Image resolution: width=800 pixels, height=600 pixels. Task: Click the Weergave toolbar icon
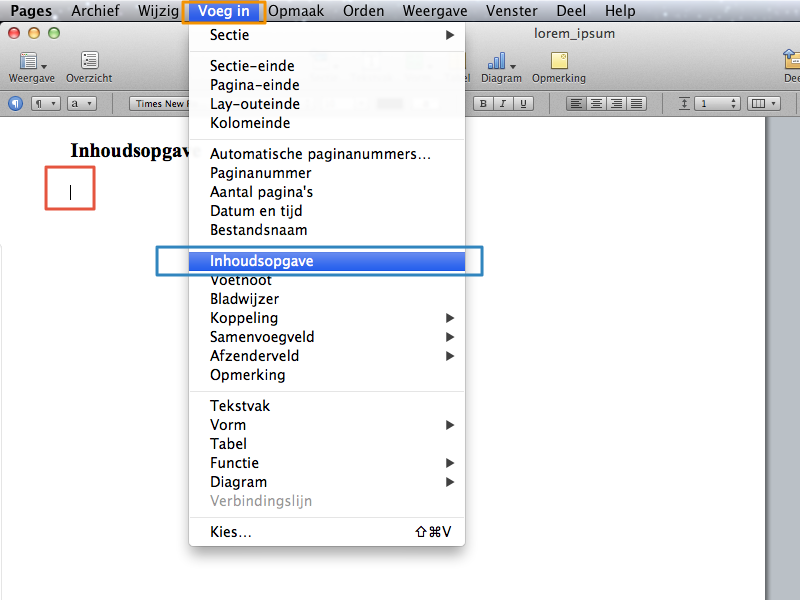click(32, 66)
